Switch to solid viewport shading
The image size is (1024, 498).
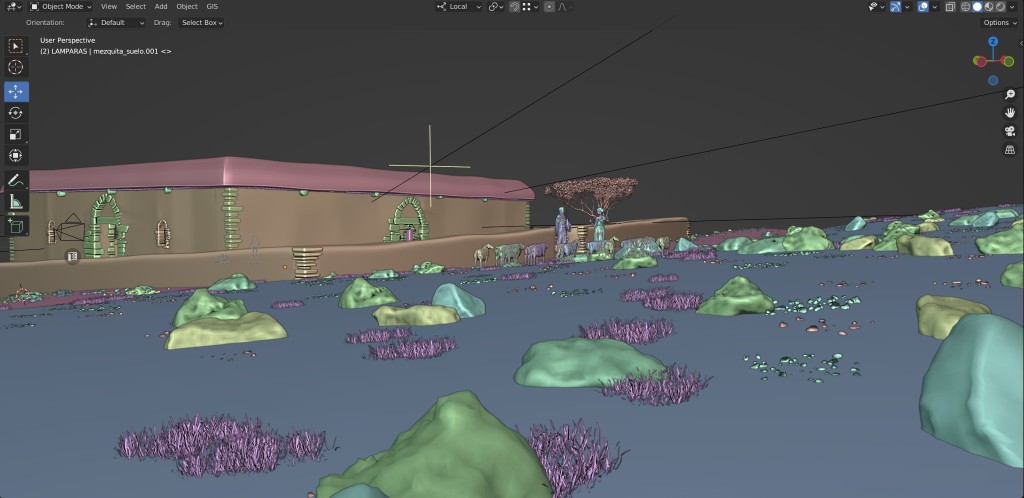977,6
